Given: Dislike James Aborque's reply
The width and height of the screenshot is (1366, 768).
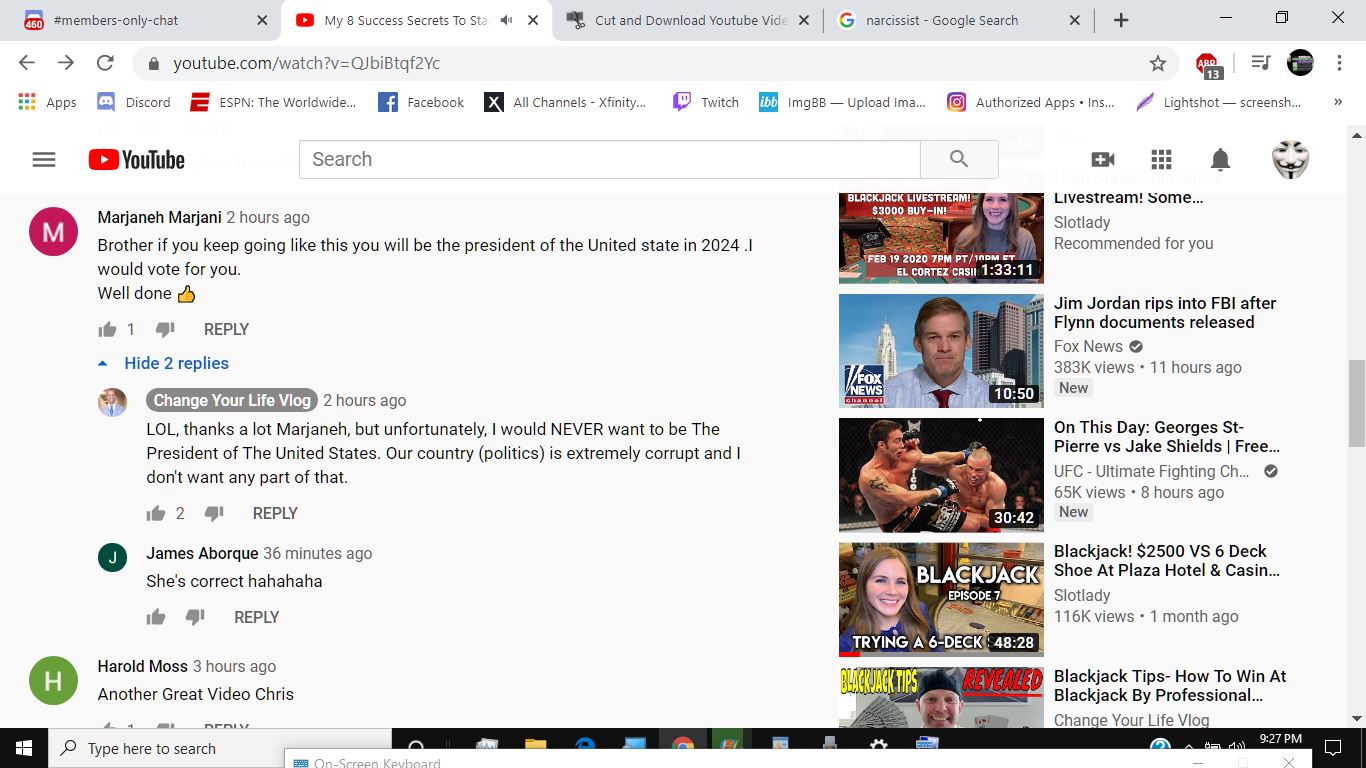Looking at the screenshot, I should (195, 617).
